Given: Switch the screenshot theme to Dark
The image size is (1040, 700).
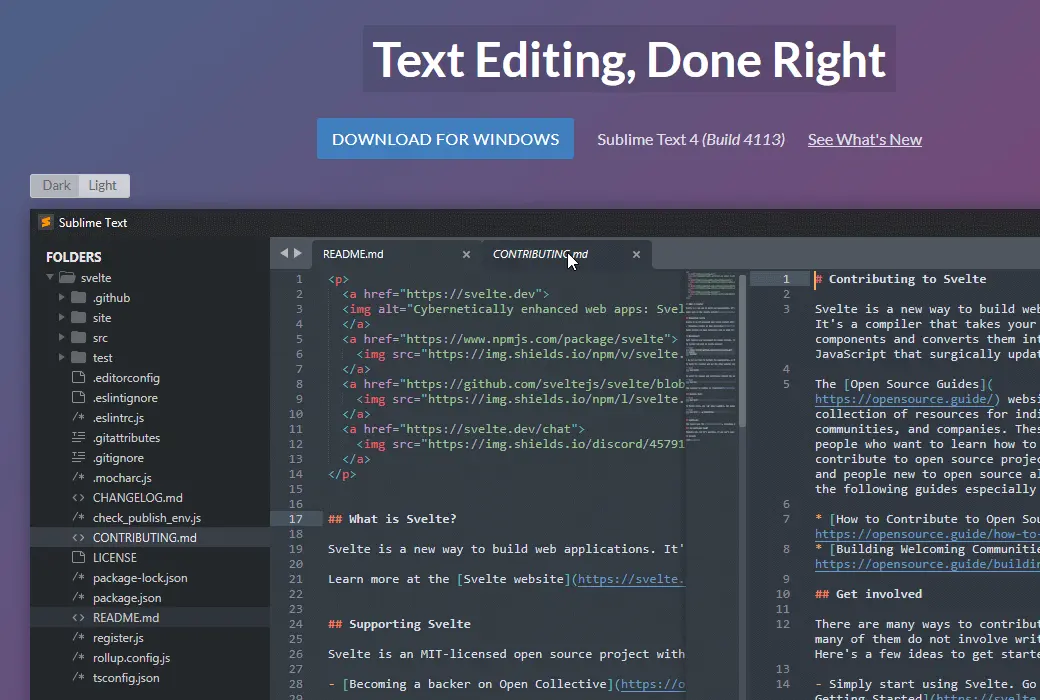Looking at the screenshot, I should click(56, 186).
